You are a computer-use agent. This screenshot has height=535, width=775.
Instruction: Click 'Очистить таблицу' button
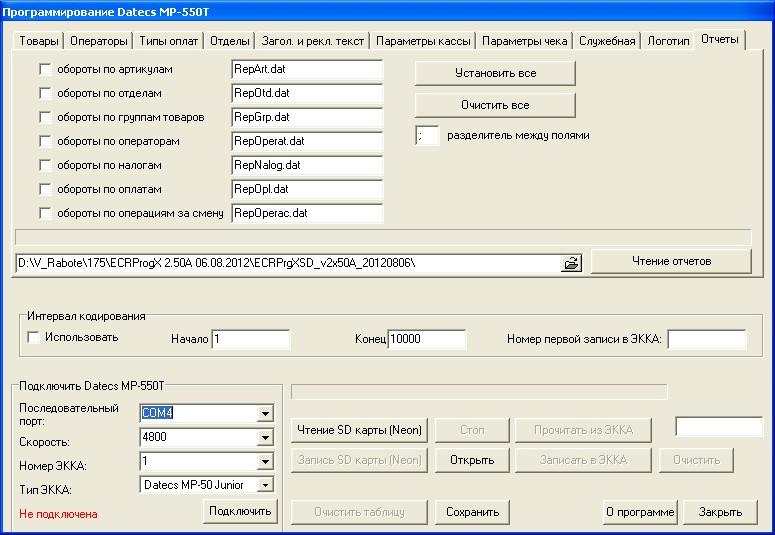(359, 512)
